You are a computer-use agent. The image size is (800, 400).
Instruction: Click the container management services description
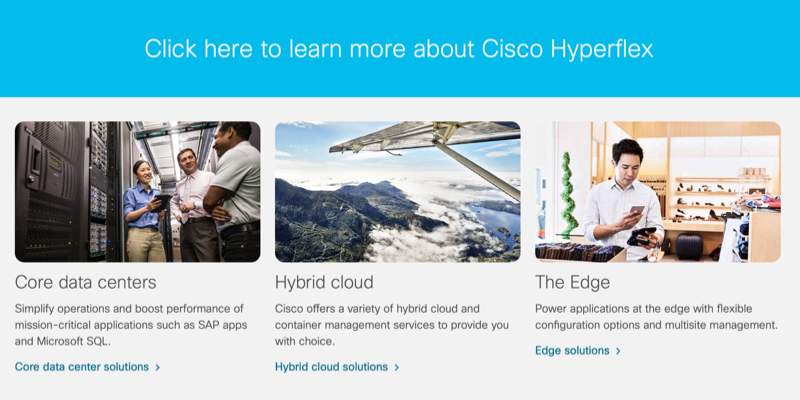pos(392,325)
